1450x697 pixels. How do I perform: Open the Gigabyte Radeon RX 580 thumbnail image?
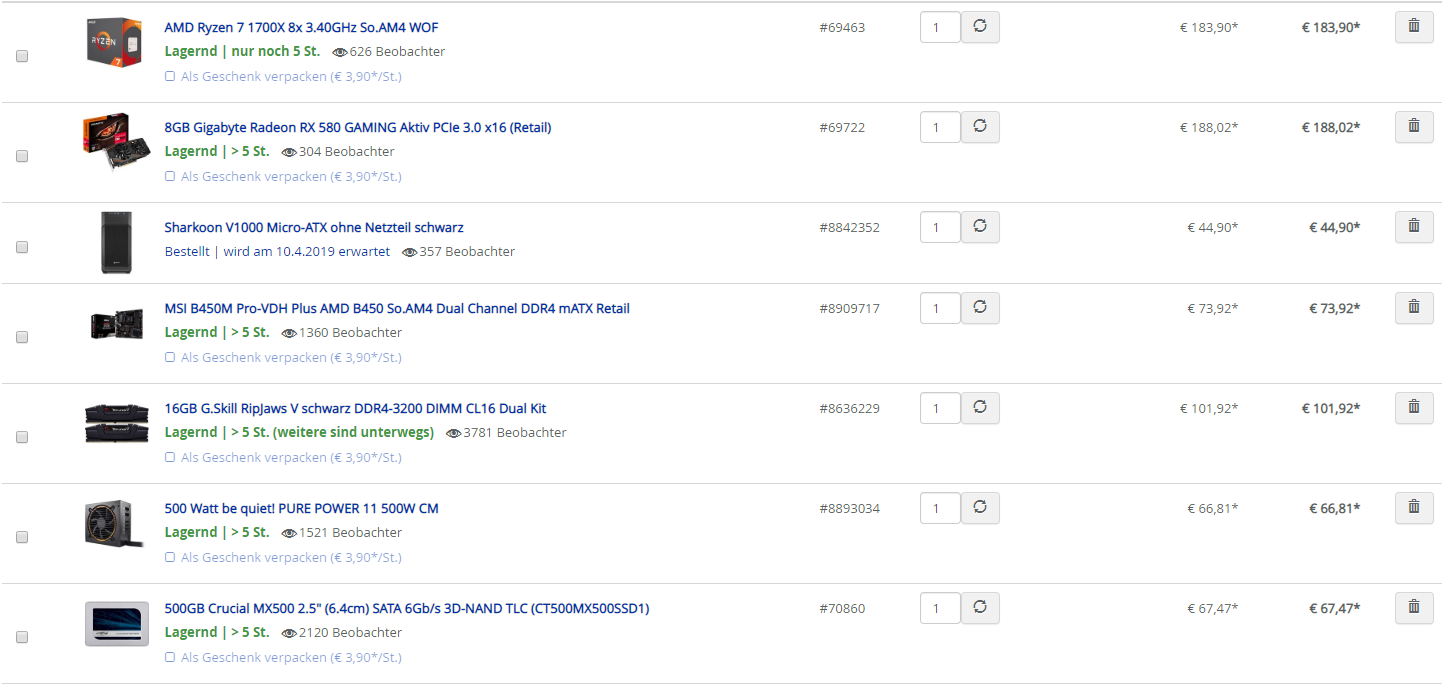tap(117, 142)
